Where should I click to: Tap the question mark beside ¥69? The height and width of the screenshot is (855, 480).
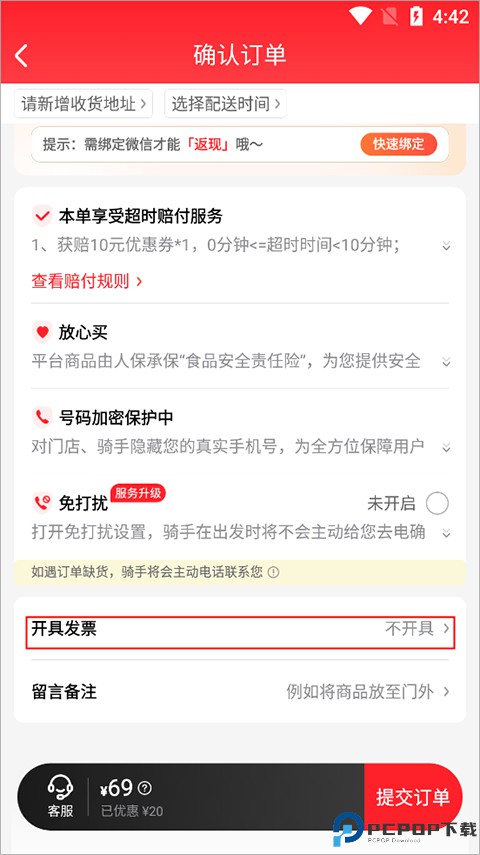pyautogui.click(x=145, y=788)
